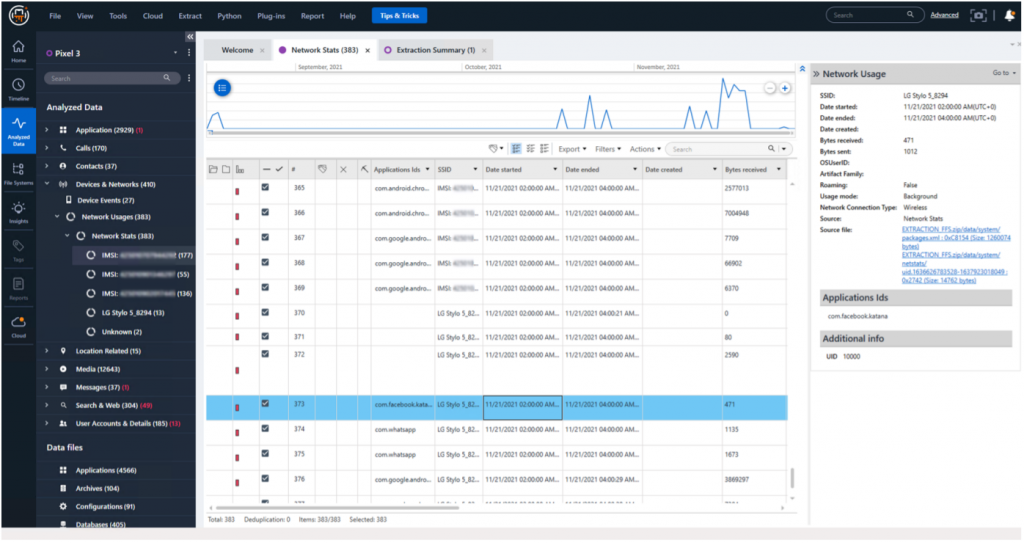Click the X column header icon
The width and height of the screenshot is (1024, 543).
(x=343, y=169)
